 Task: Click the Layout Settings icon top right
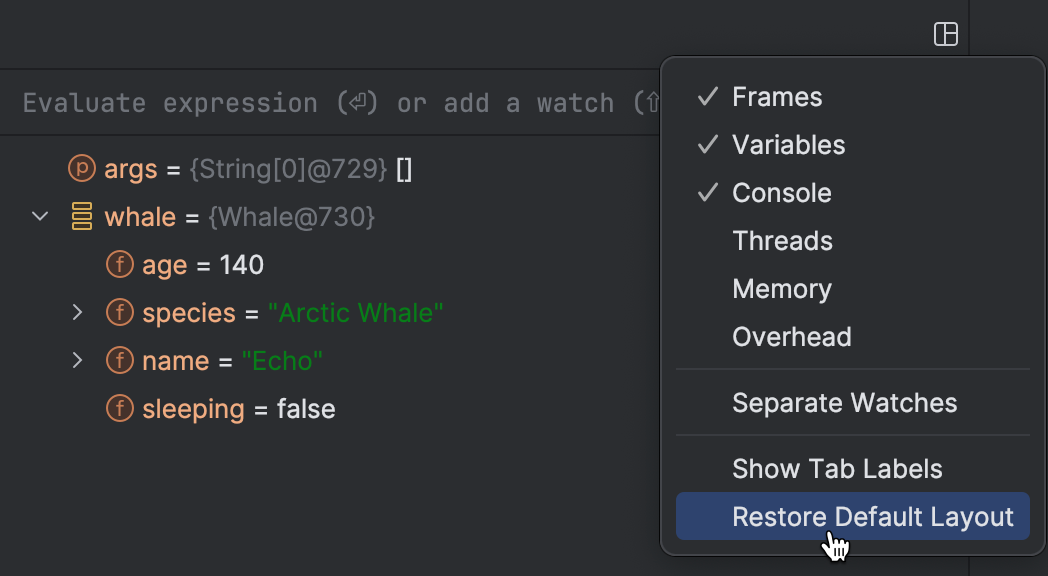pyautogui.click(x=945, y=33)
